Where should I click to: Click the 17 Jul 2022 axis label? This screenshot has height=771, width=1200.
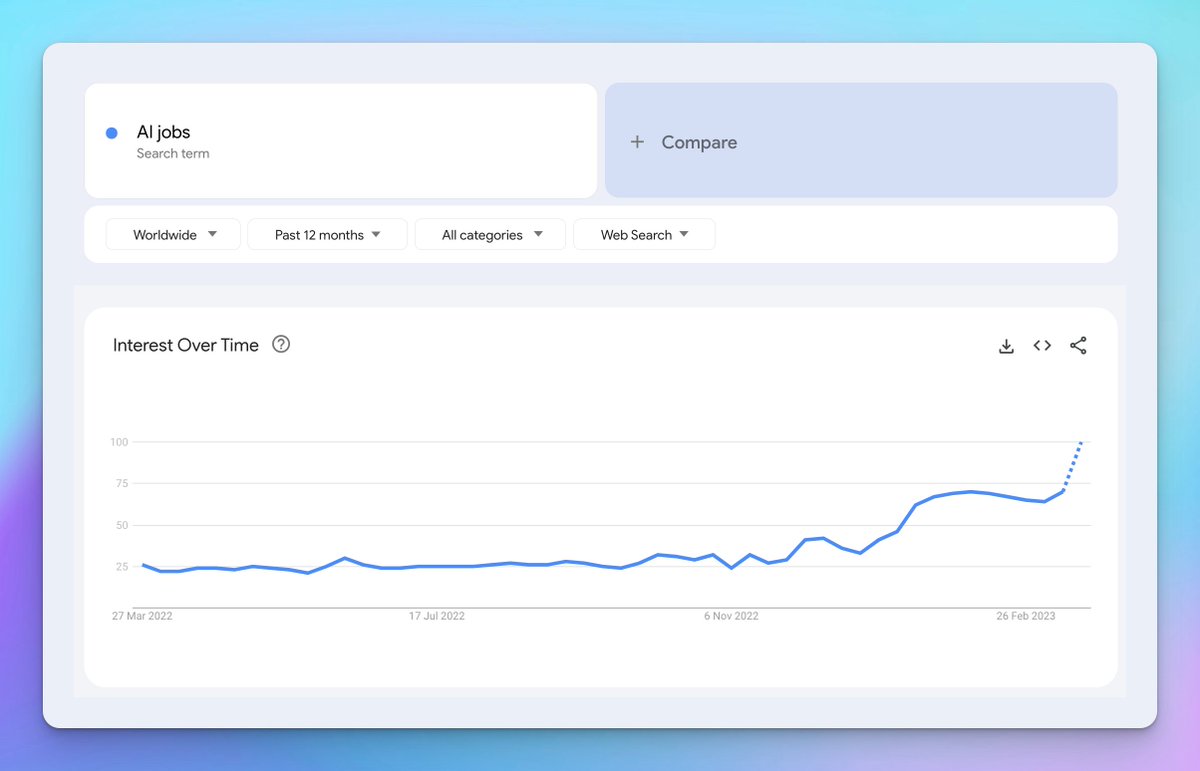click(437, 616)
